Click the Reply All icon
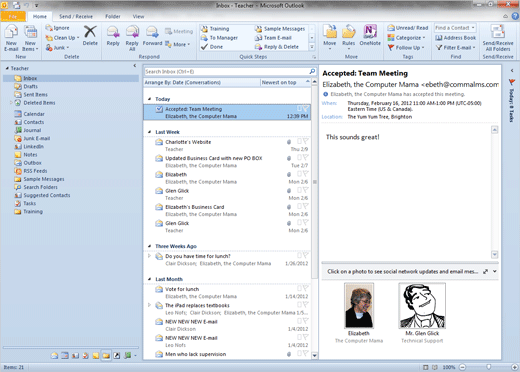Screen dimensions: 520x372 (x=132, y=38)
